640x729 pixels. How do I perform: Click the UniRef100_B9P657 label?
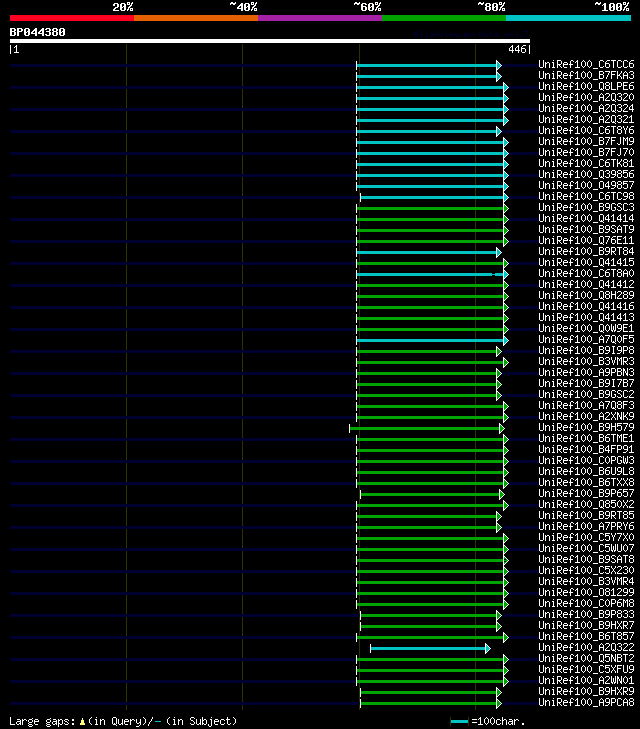[586, 493]
